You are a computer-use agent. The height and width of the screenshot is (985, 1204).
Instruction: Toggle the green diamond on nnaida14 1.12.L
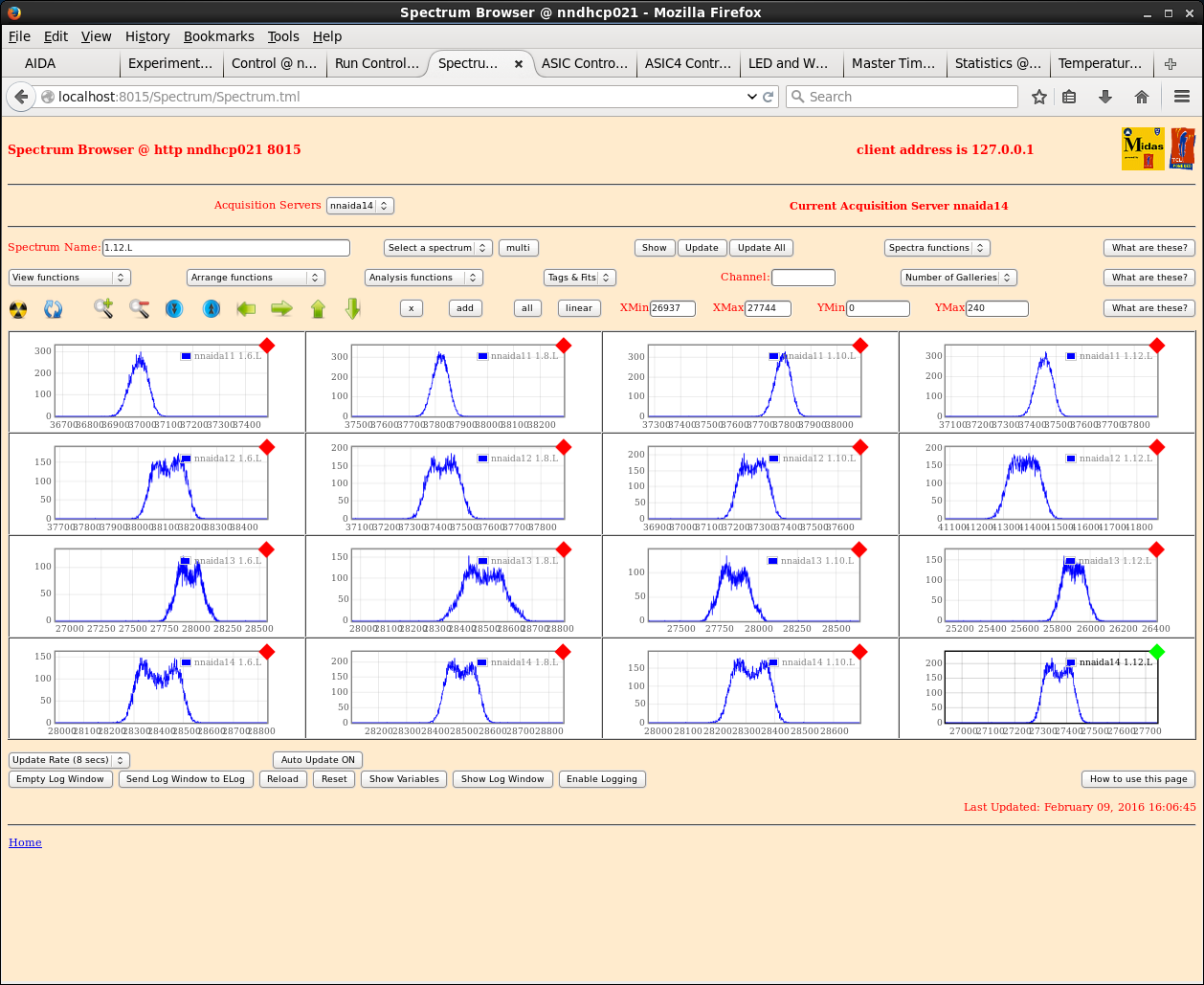point(1157,652)
